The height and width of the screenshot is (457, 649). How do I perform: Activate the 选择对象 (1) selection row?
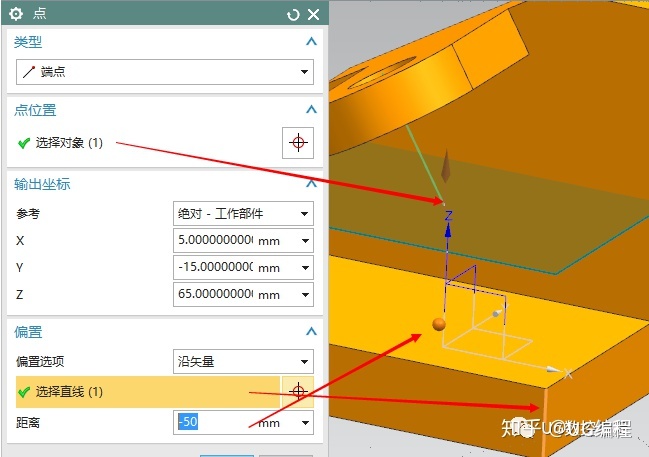(147, 143)
